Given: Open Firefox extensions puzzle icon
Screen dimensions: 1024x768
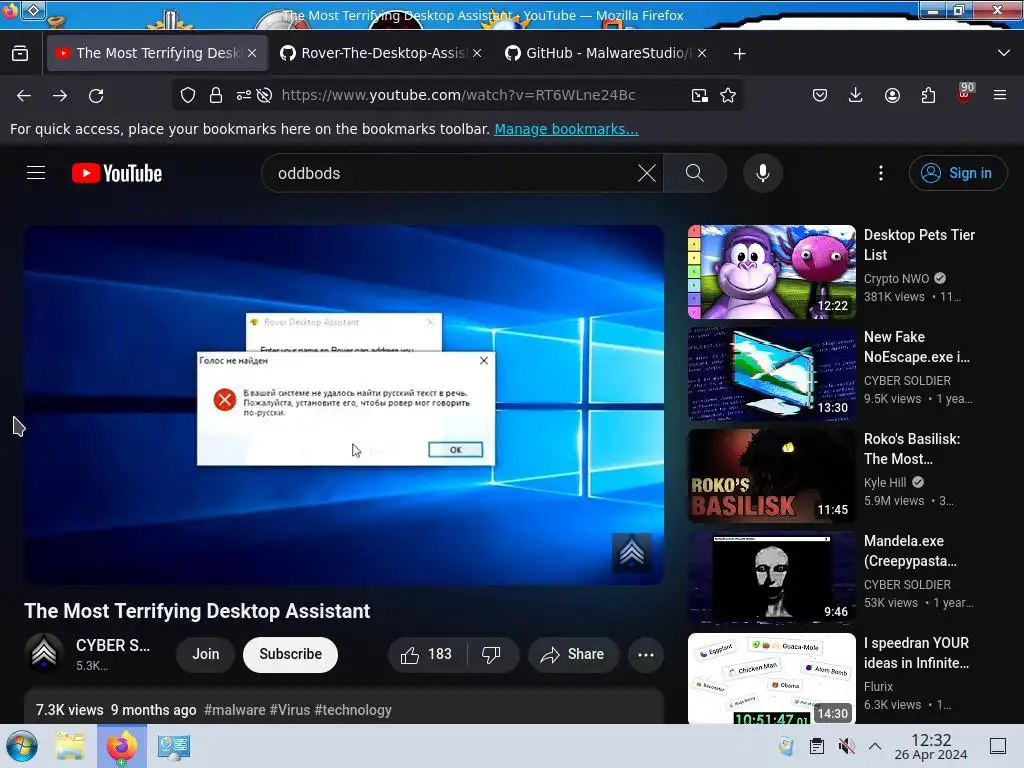Looking at the screenshot, I should (x=928, y=95).
